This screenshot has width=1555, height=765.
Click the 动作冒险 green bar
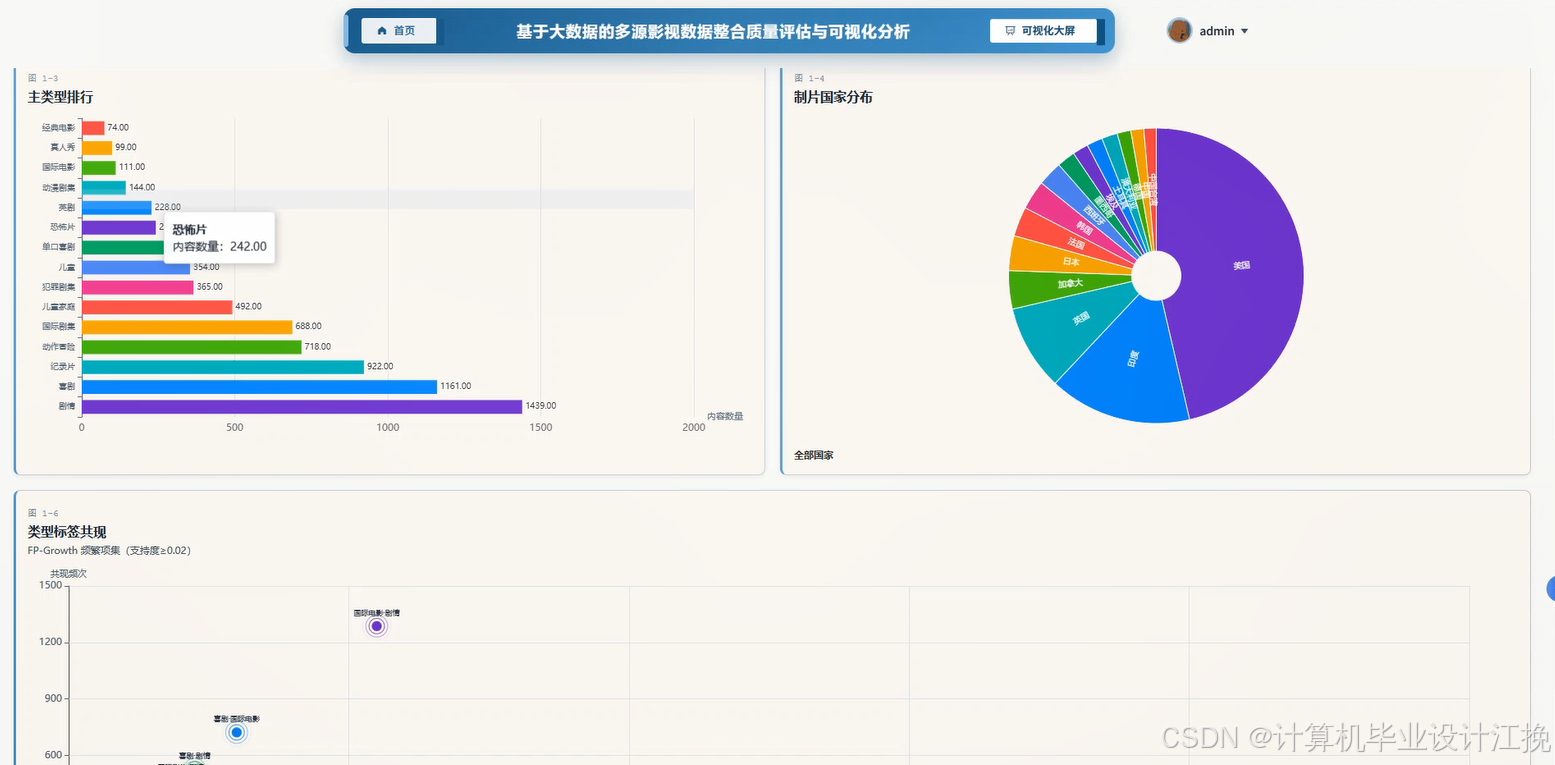click(x=191, y=347)
